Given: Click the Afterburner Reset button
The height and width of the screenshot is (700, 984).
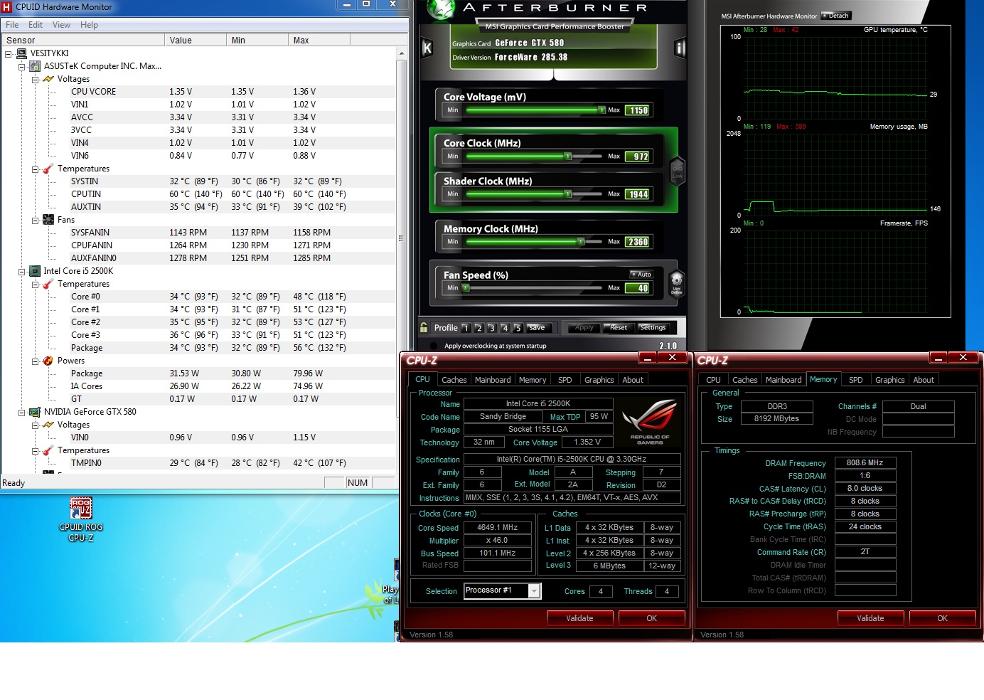Looking at the screenshot, I should tap(618, 328).
